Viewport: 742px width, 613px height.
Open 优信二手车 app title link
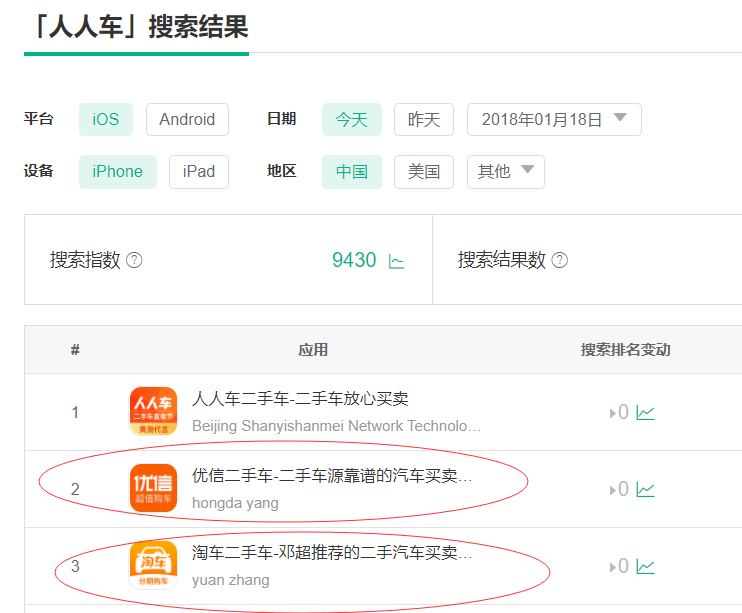pos(332,475)
